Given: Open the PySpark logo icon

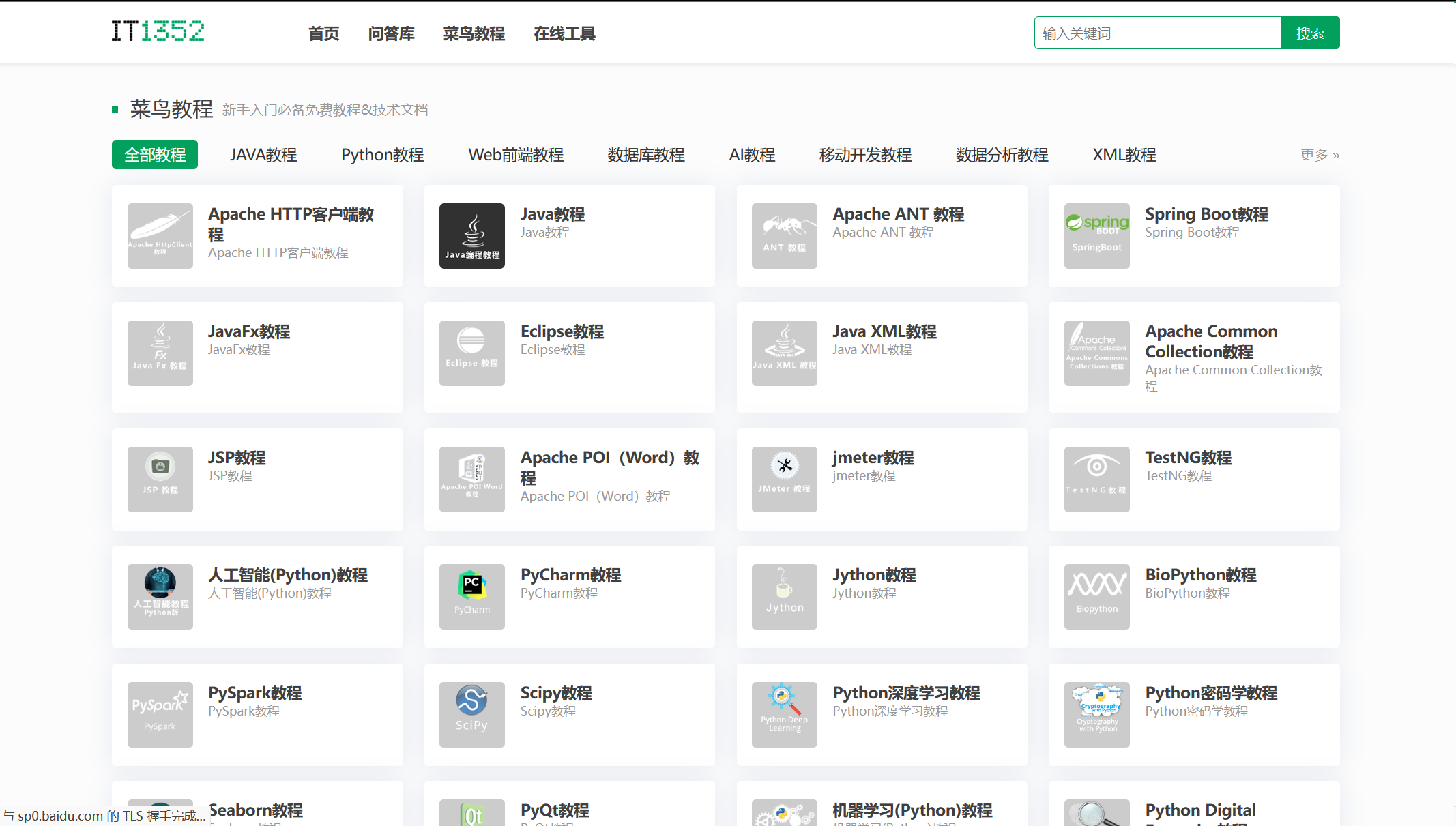Looking at the screenshot, I should click(x=160, y=714).
